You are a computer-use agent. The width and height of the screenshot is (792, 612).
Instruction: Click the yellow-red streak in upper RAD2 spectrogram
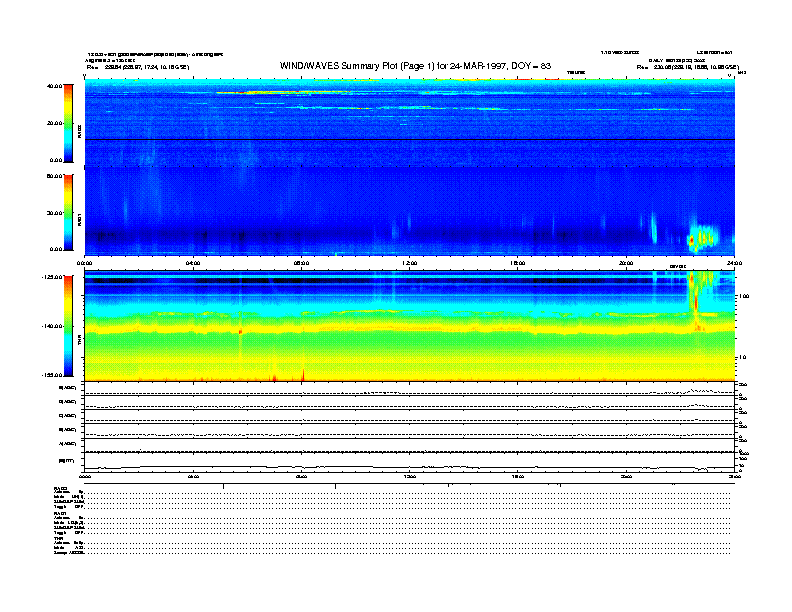pyautogui.click(x=283, y=92)
